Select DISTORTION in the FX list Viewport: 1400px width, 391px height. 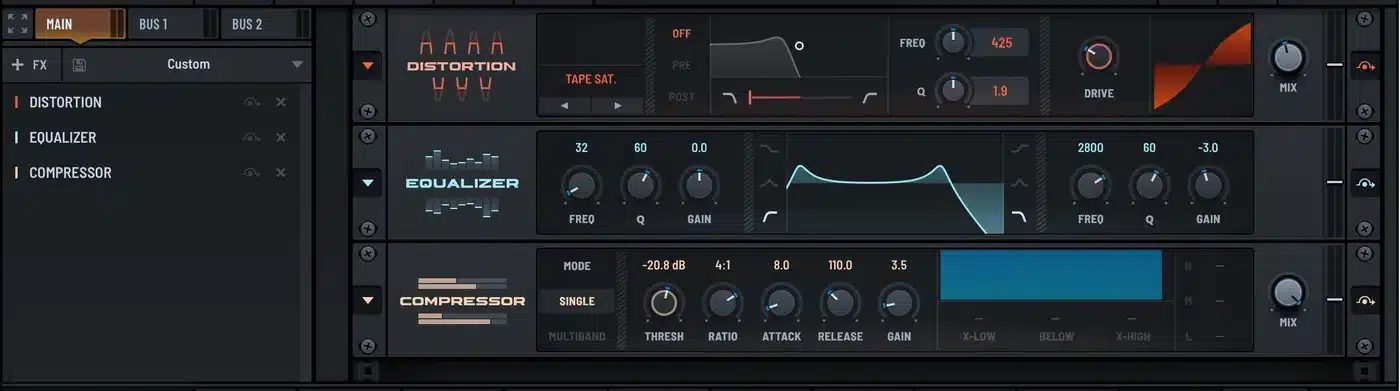[65, 103]
